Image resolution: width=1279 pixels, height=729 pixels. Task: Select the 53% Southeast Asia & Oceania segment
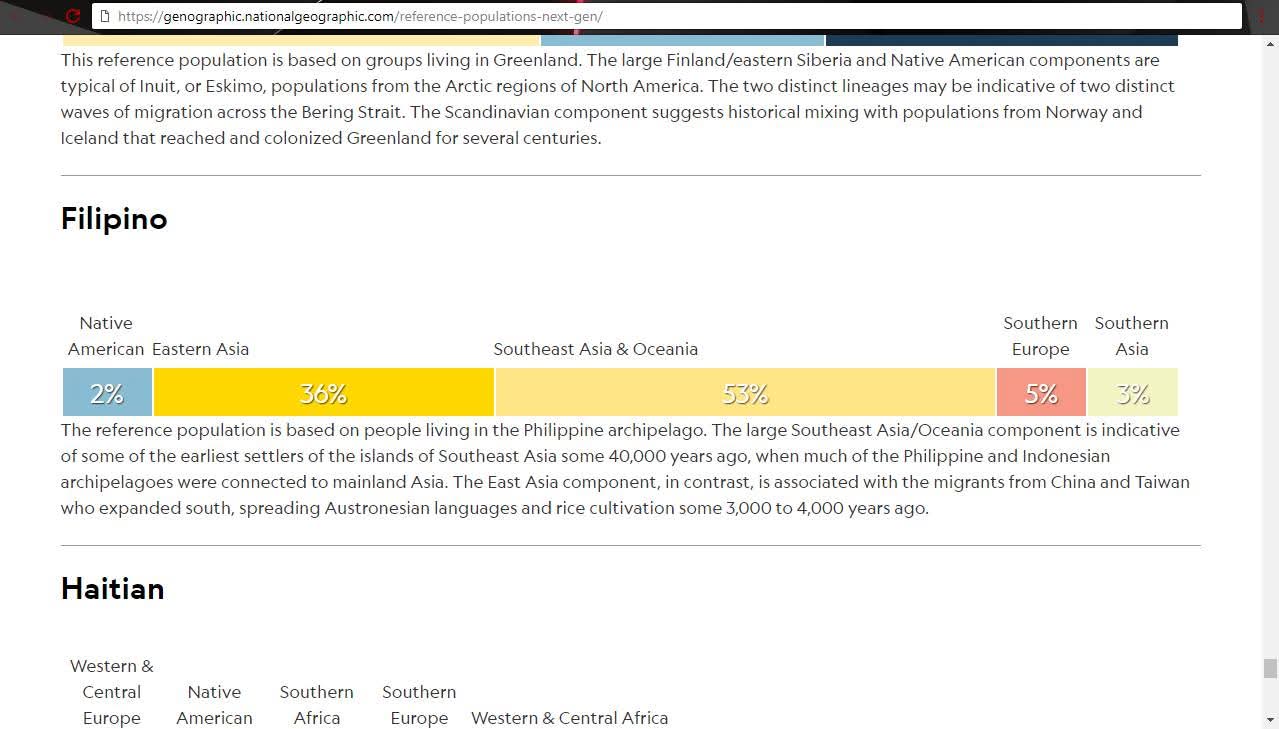[x=745, y=392]
